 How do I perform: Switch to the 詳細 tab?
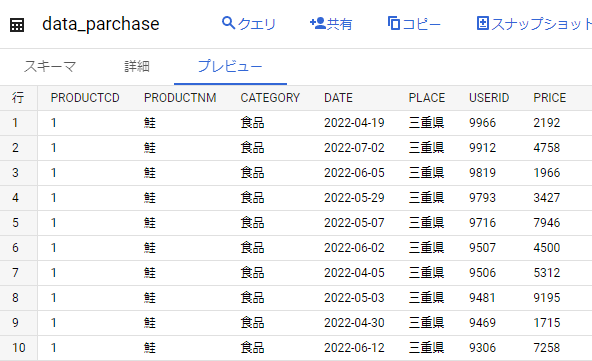(137, 66)
